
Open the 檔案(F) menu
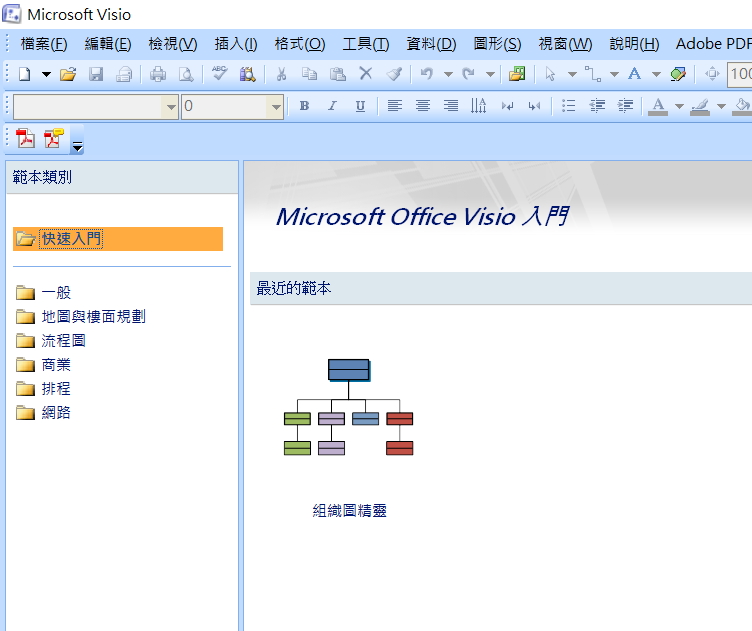(x=44, y=44)
